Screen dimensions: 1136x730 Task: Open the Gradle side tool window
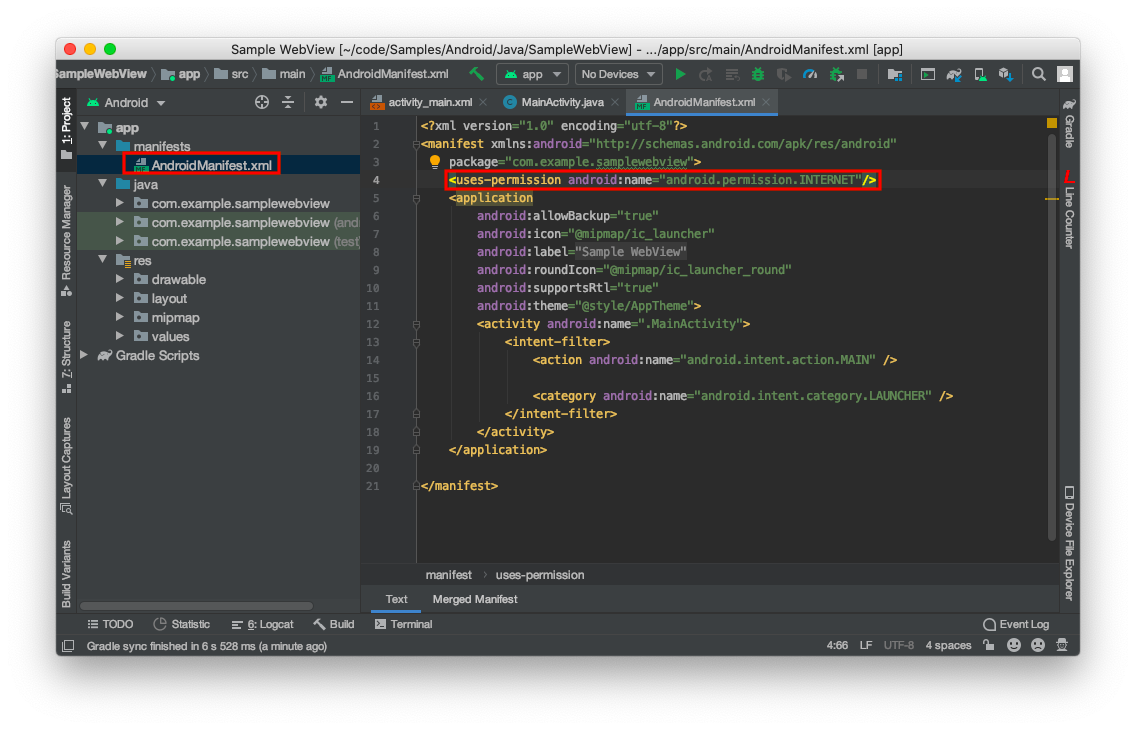(x=1069, y=122)
